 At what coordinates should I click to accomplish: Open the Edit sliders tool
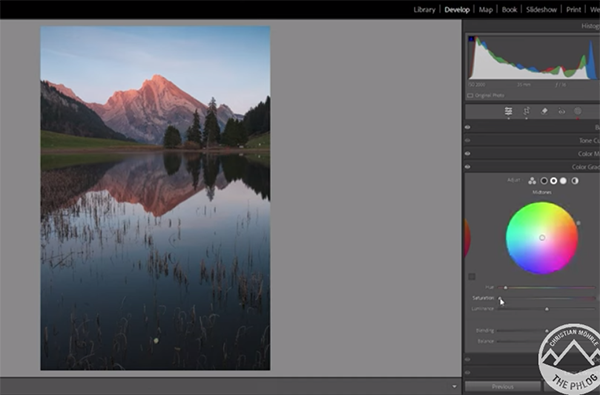coord(508,111)
